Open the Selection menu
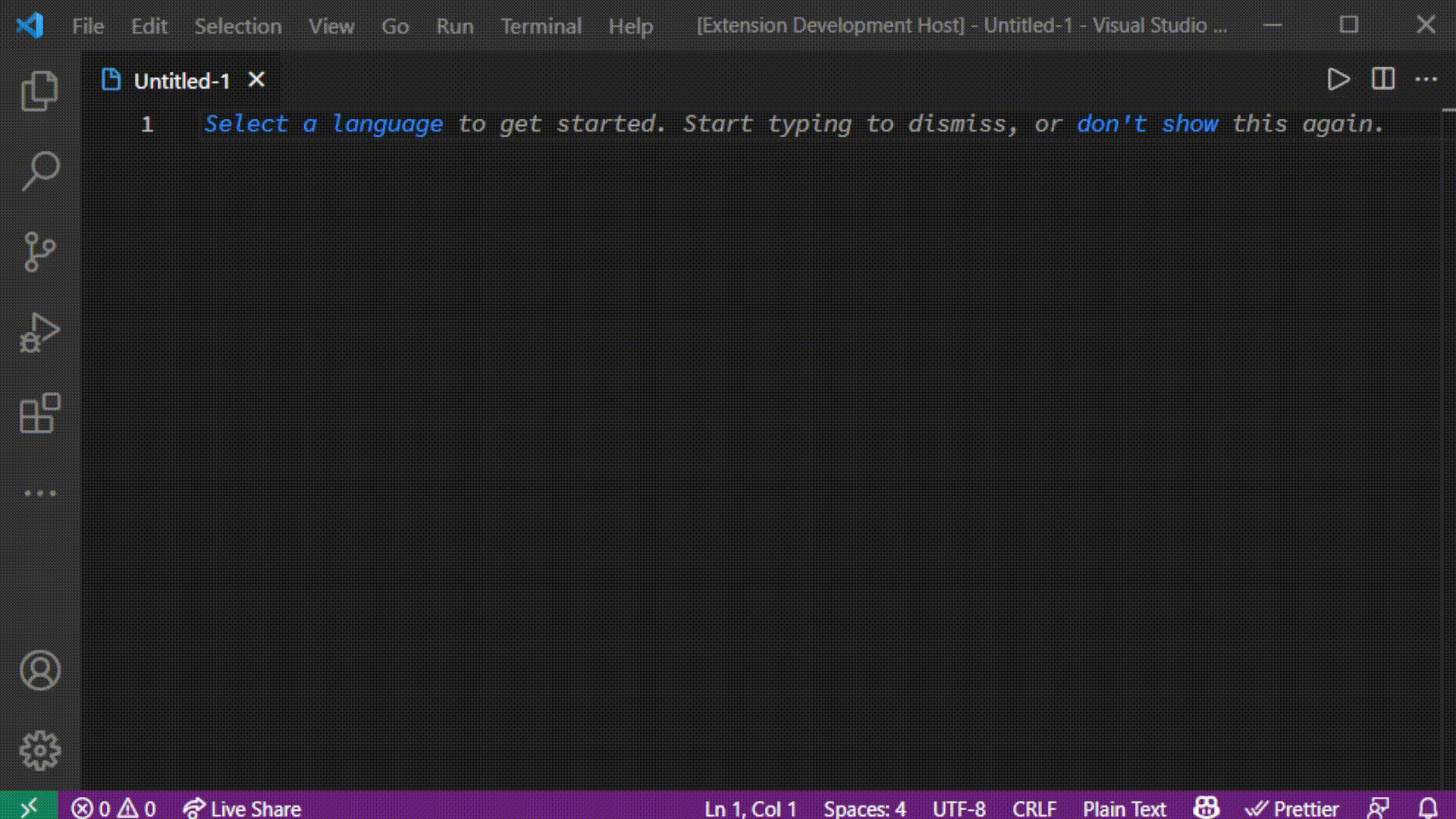Viewport: 1456px width, 819px height. (237, 26)
